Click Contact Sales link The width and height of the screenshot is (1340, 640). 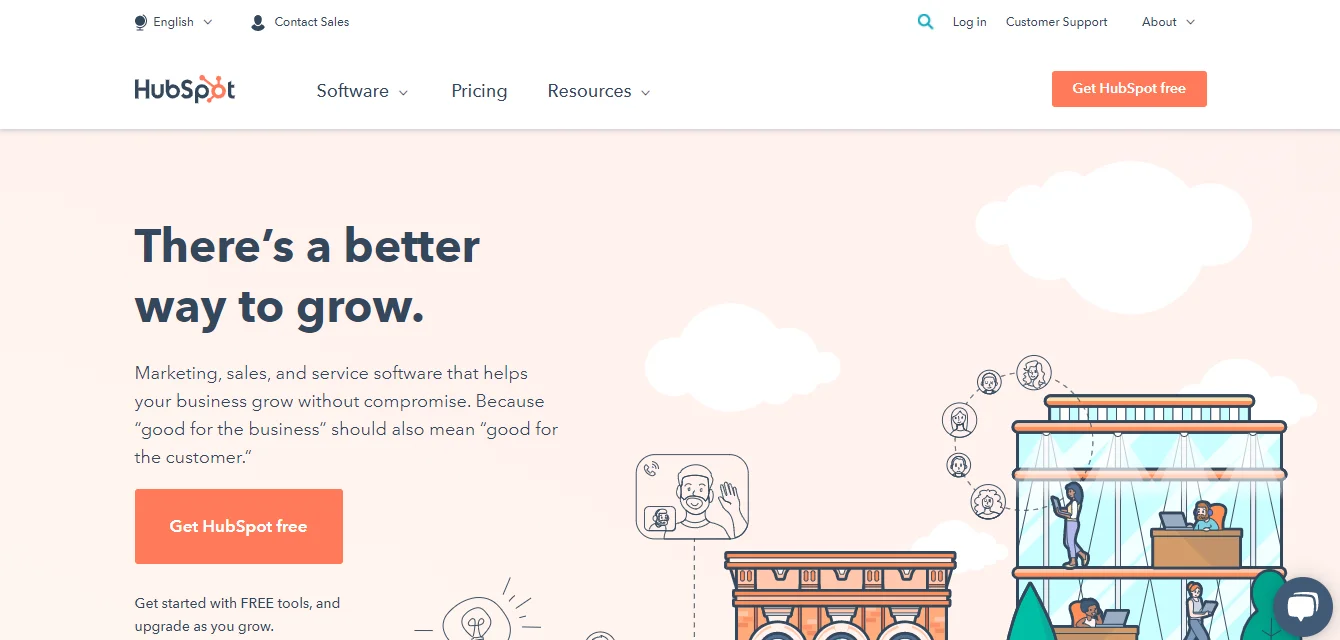[x=312, y=22]
